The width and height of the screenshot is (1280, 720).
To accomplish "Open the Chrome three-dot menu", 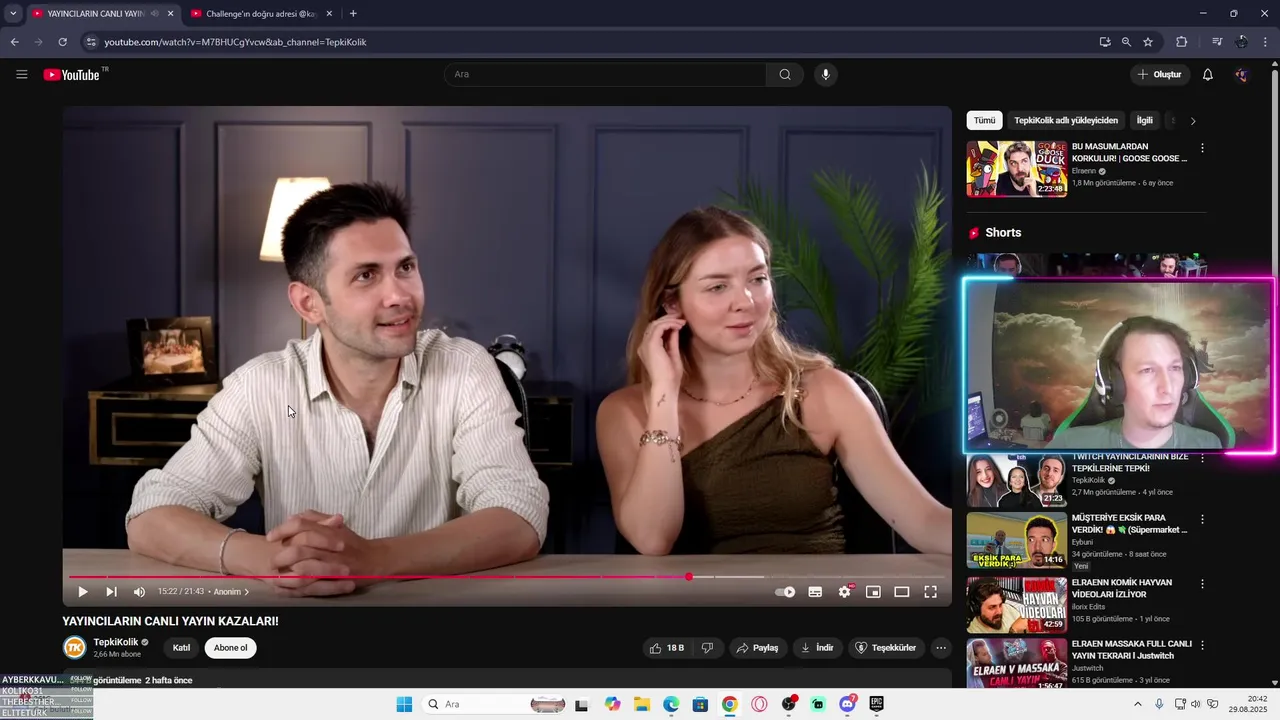I will click(1266, 42).
